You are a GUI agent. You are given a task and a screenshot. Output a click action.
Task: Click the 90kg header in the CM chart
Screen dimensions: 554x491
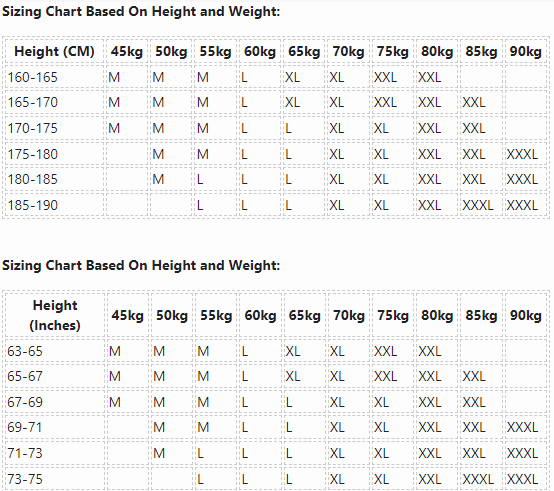click(525, 51)
